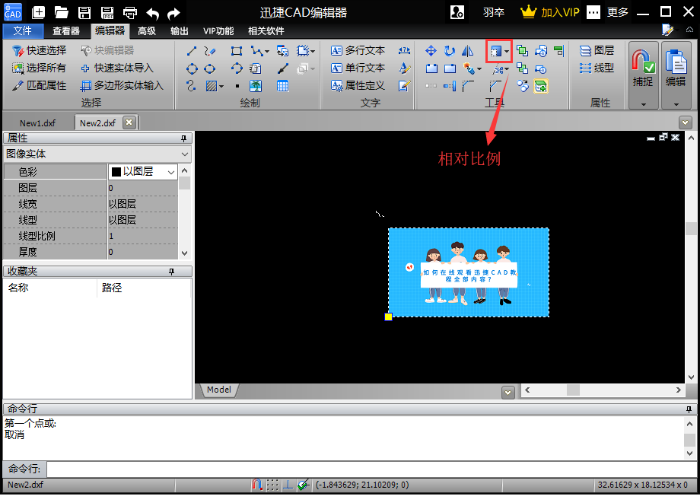Image resolution: width=700 pixels, height=495 pixels.
Task: Expand the 编辑 dropdown arrow at bottom
Action: tap(676, 104)
